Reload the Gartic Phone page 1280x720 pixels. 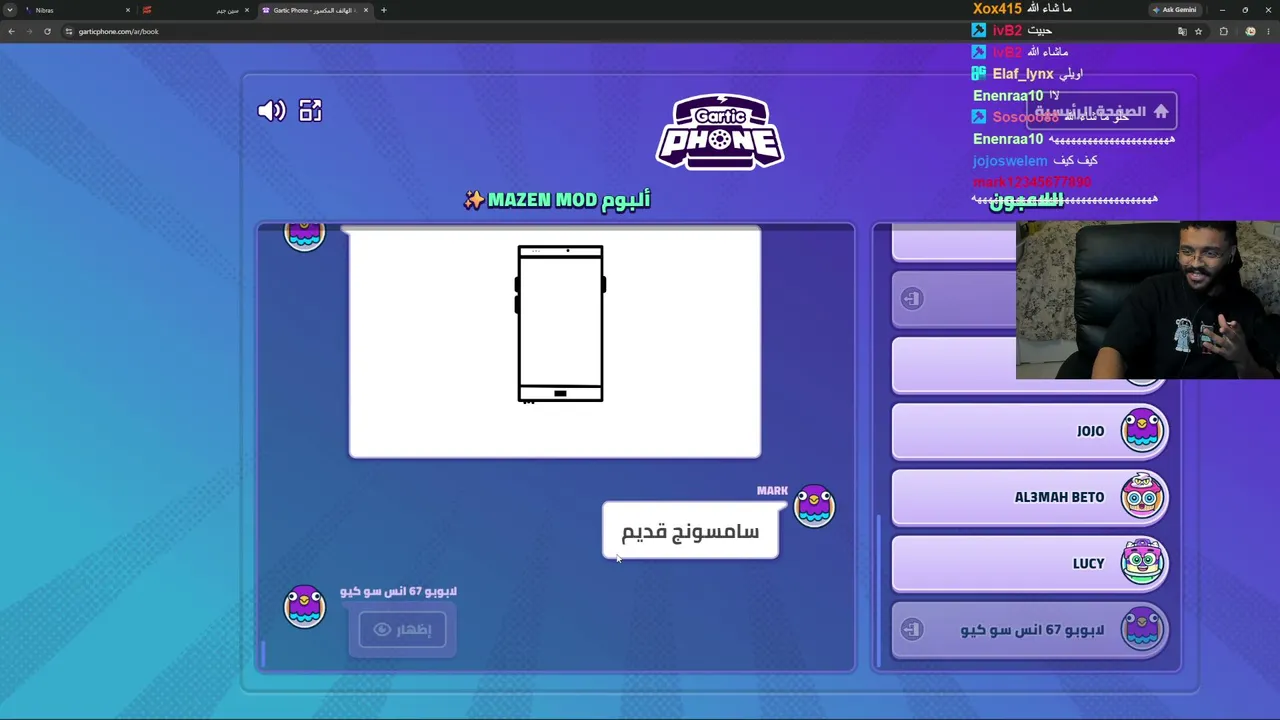[47, 31]
